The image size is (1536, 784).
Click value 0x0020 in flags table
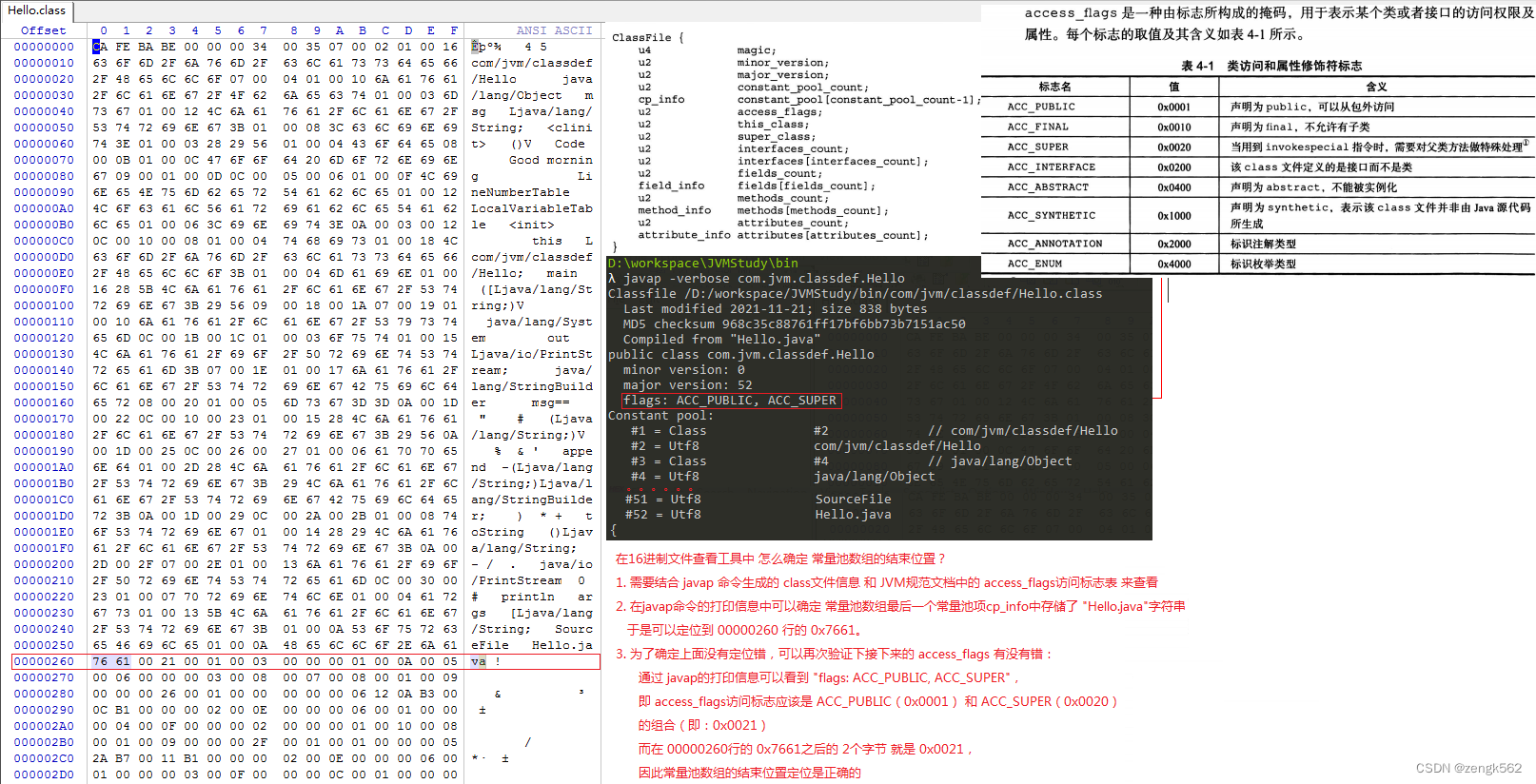pyautogui.click(x=1174, y=147)
